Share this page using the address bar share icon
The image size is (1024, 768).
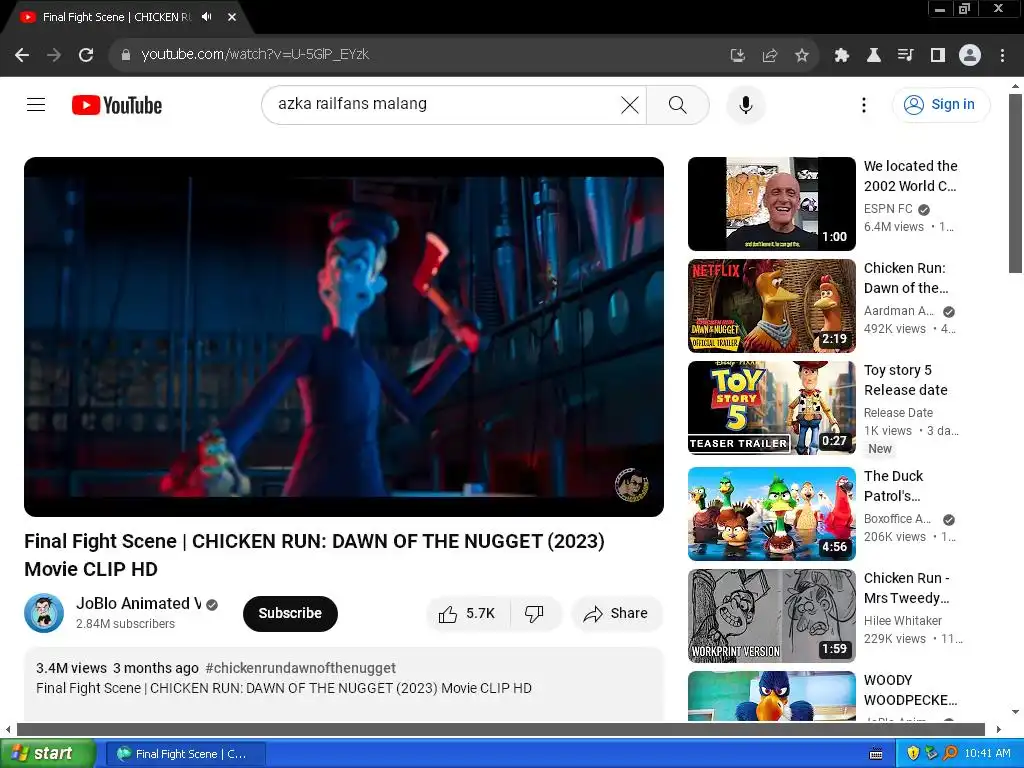point(770,55)
